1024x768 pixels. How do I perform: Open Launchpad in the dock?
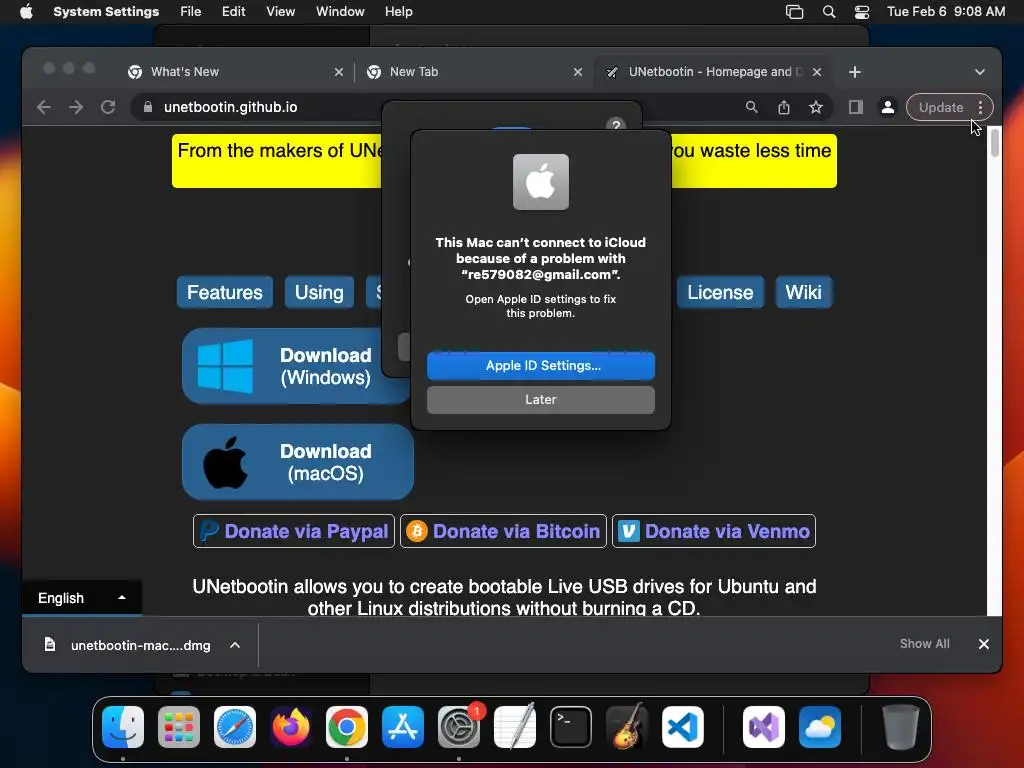point(179,727)
